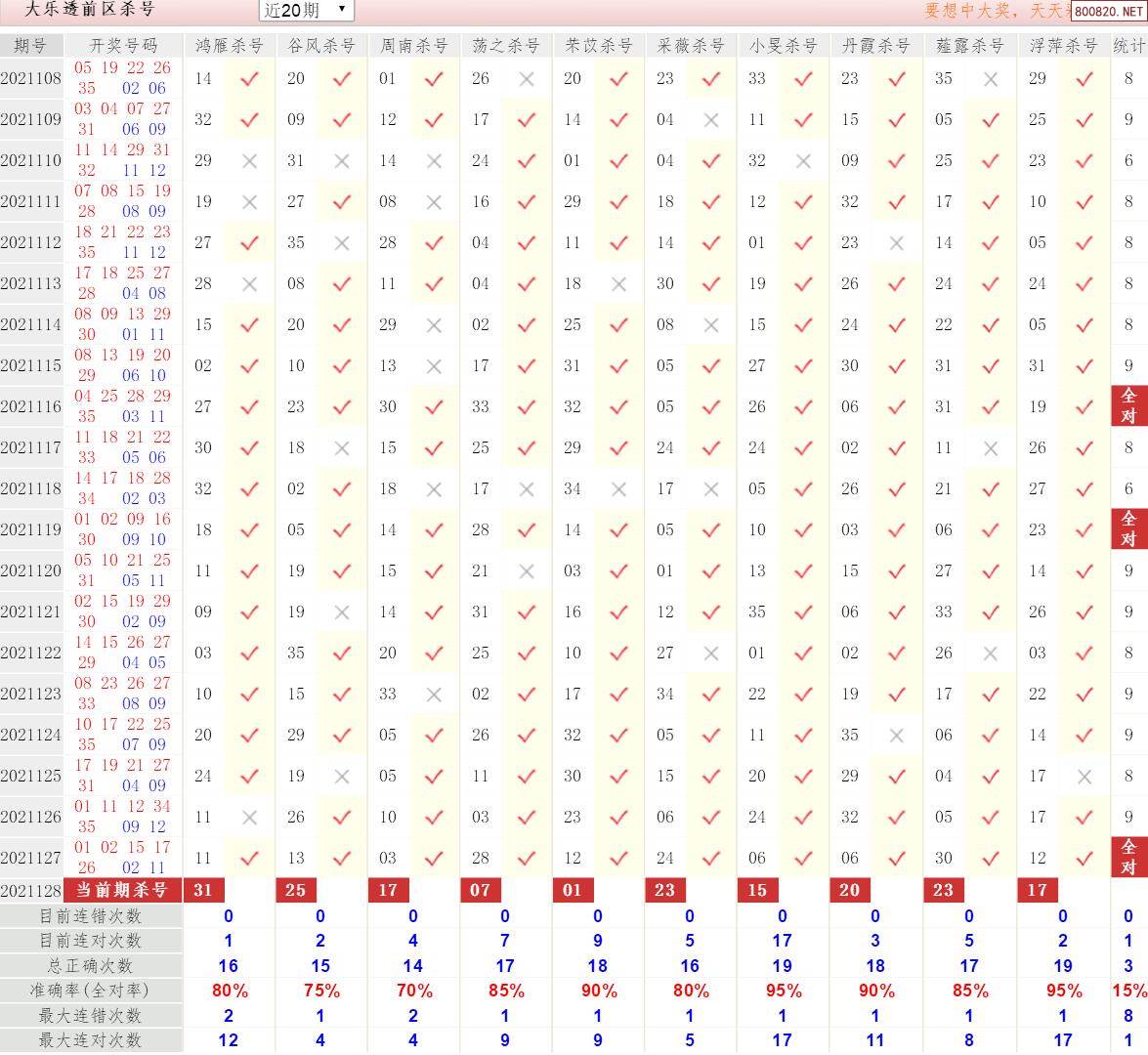The width and height of the screenshot is (1148, 1055).
Task: Click the X mark in row 2021117 under 薤露杀号
Action: [x=991, y=448]
